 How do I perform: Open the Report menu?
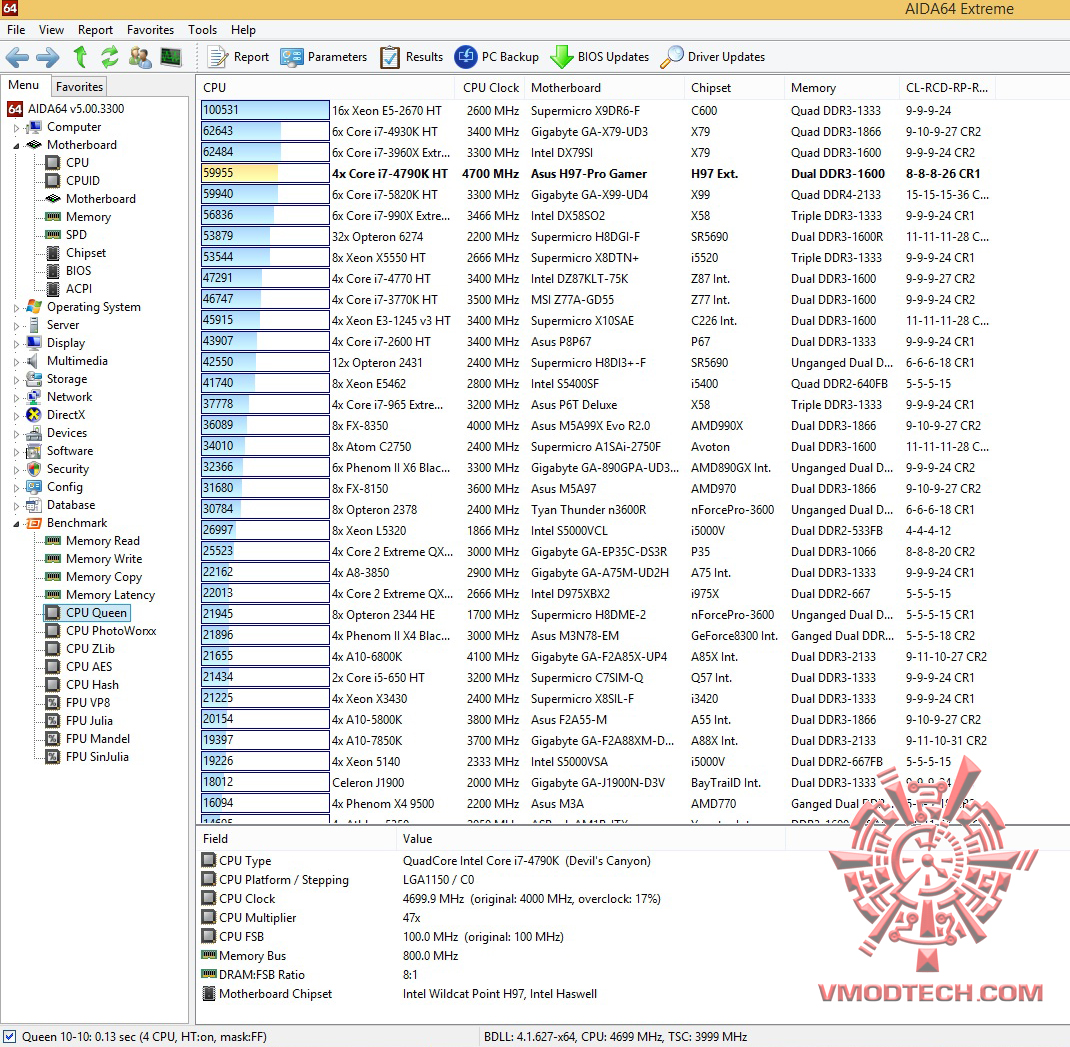[x=95, y=29]
